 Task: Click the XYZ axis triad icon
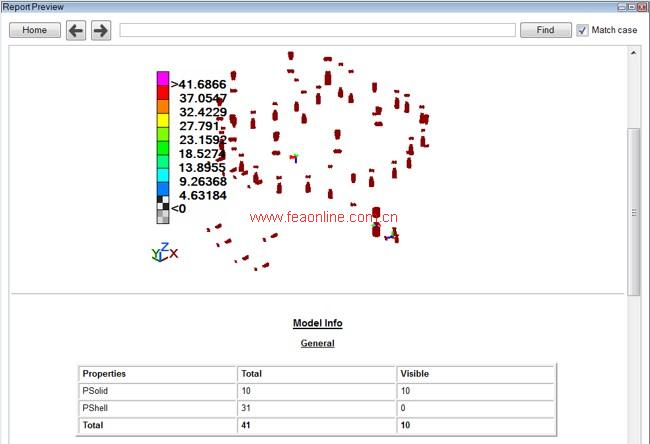coord(164,252)
